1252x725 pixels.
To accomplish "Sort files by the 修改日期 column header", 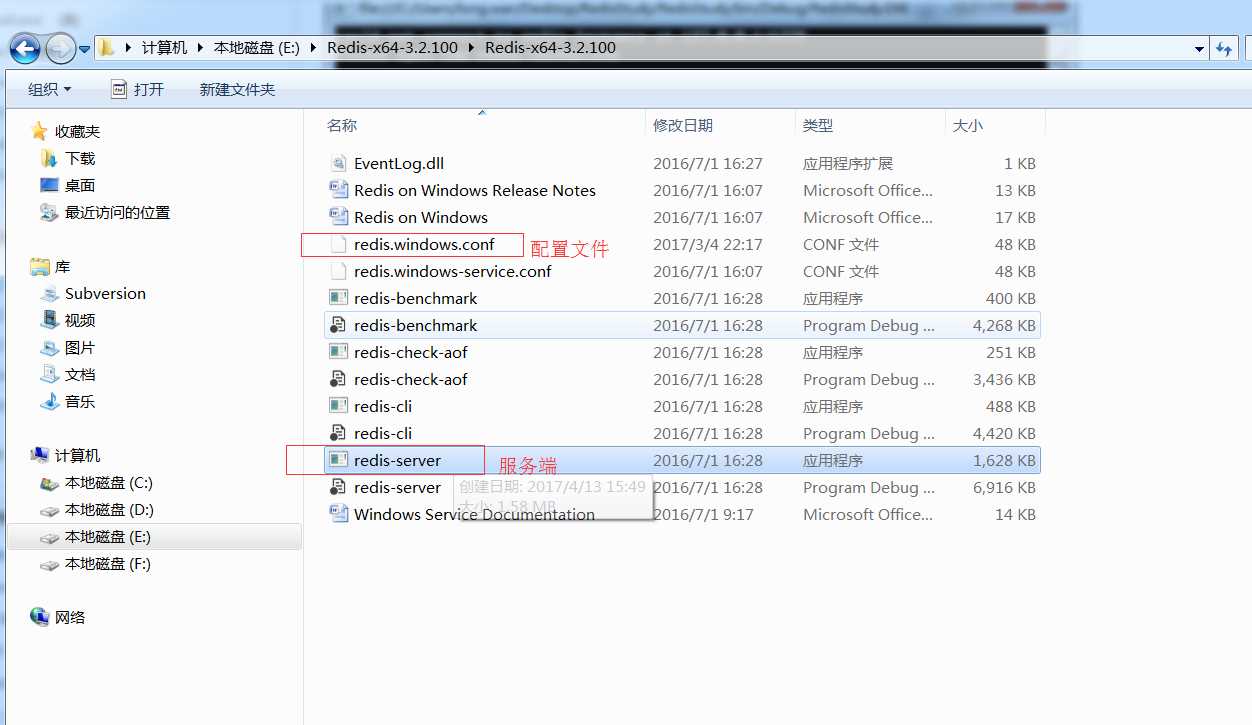I will [683, 125].
